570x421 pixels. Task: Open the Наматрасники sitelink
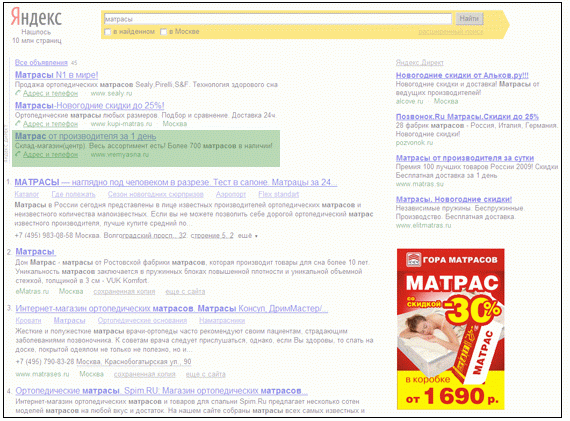pos(222,321)
